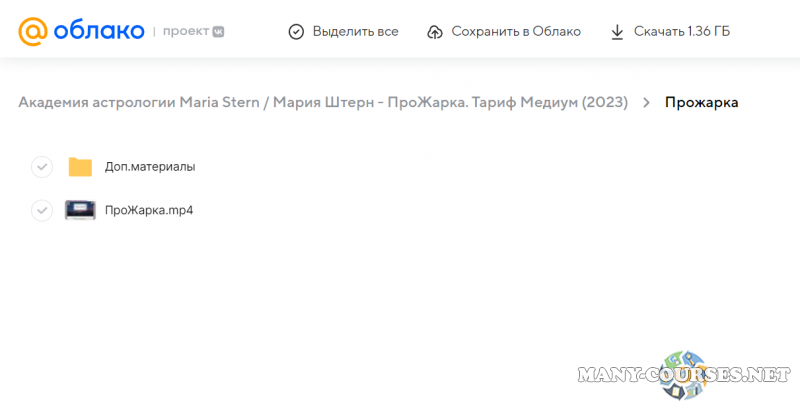
Task: Click the yellow Доп.материалы folder icon
Action: coord(80,167)
